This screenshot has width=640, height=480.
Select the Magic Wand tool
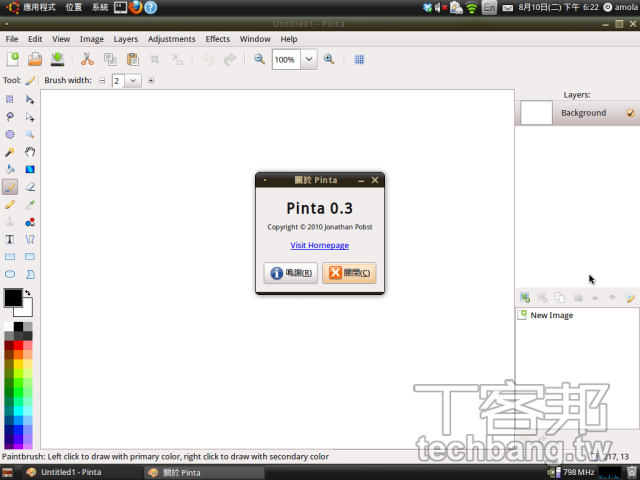point(10,152)
